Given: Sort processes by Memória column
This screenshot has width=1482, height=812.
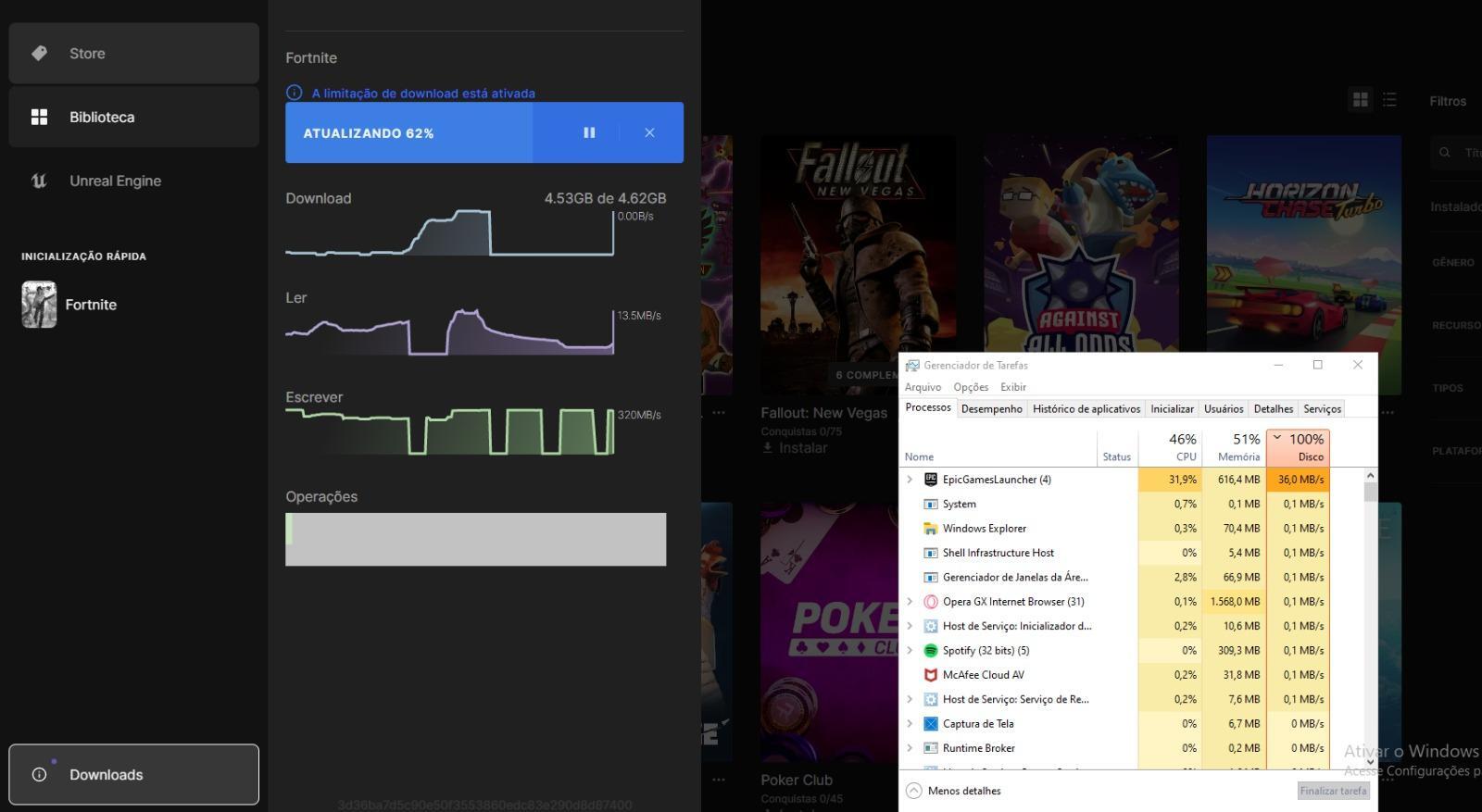Looking at the screenshot, I should pyautogui.click(x=1234, y=448).
